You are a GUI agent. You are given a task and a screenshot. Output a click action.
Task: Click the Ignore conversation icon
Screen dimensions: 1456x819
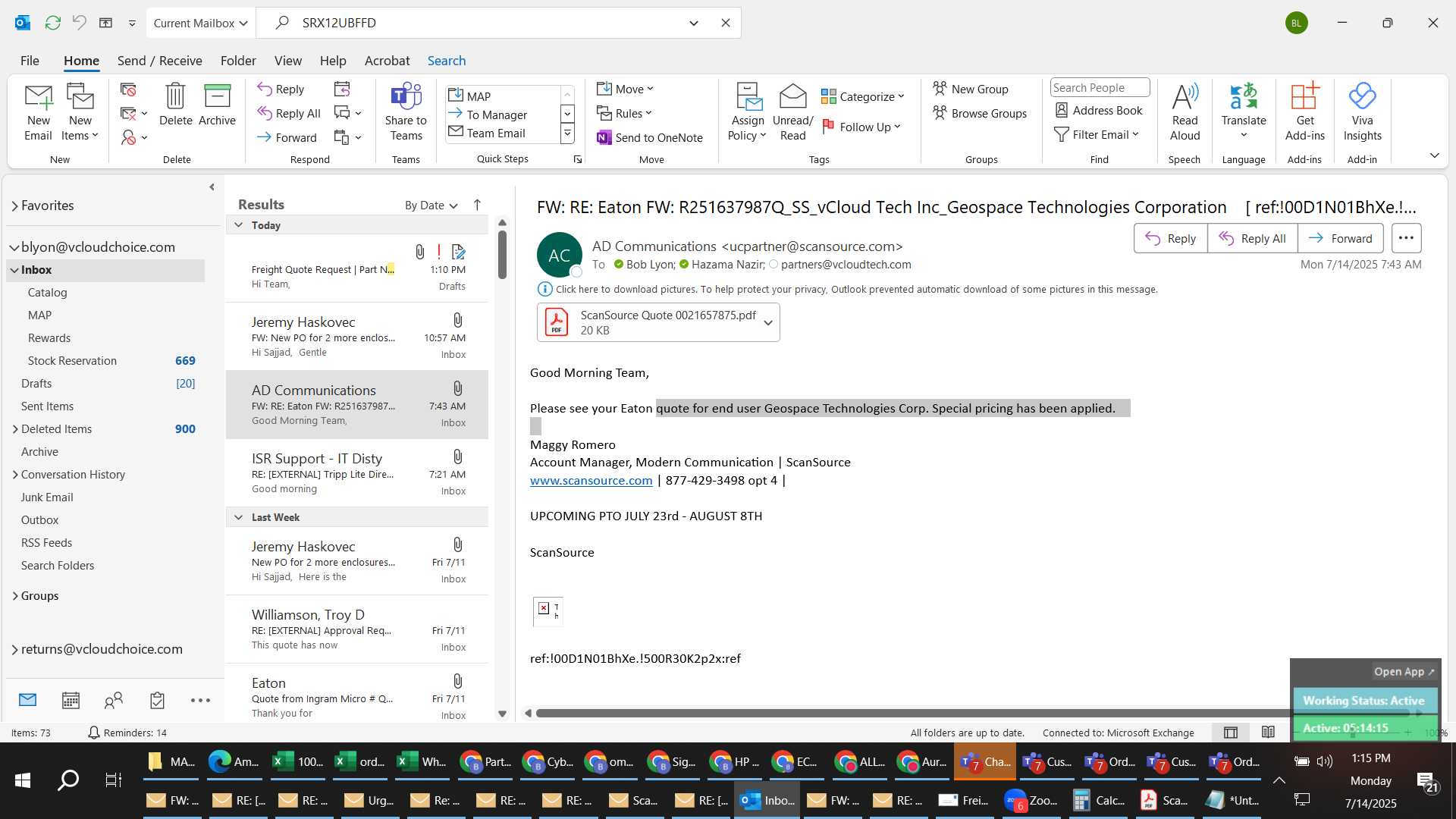point(128,89)
